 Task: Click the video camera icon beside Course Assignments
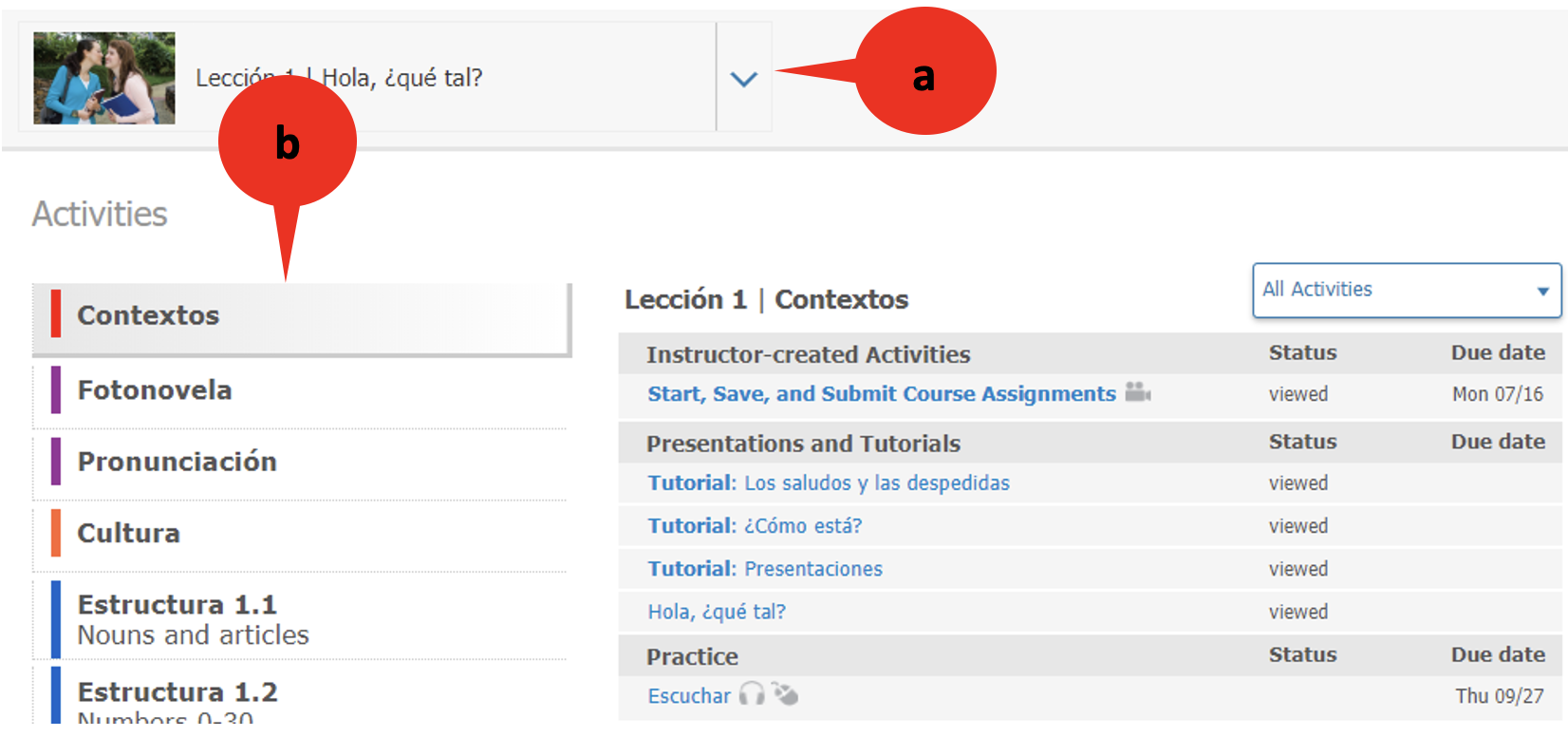point(1138,392)
